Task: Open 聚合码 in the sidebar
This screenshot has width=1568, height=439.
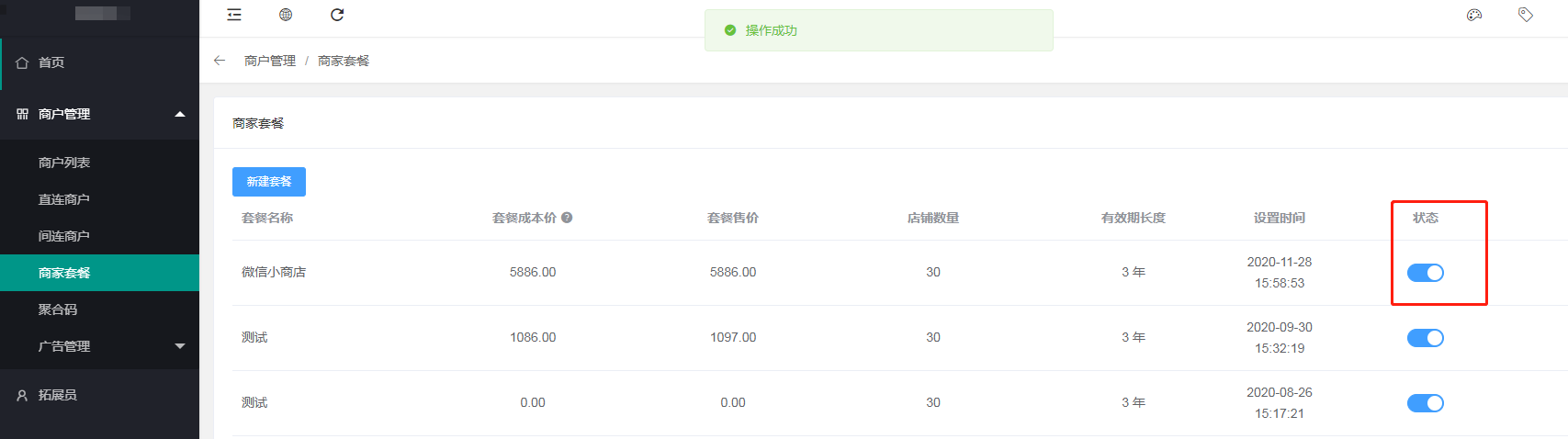Action: 99,310
